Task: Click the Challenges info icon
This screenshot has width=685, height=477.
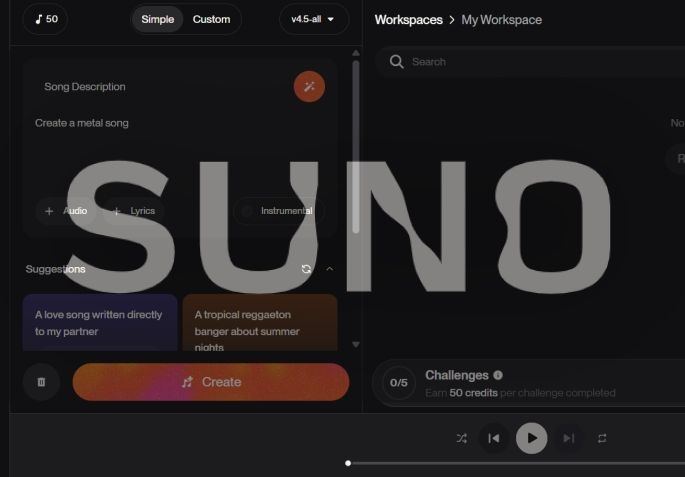Action: click(498, 375)
